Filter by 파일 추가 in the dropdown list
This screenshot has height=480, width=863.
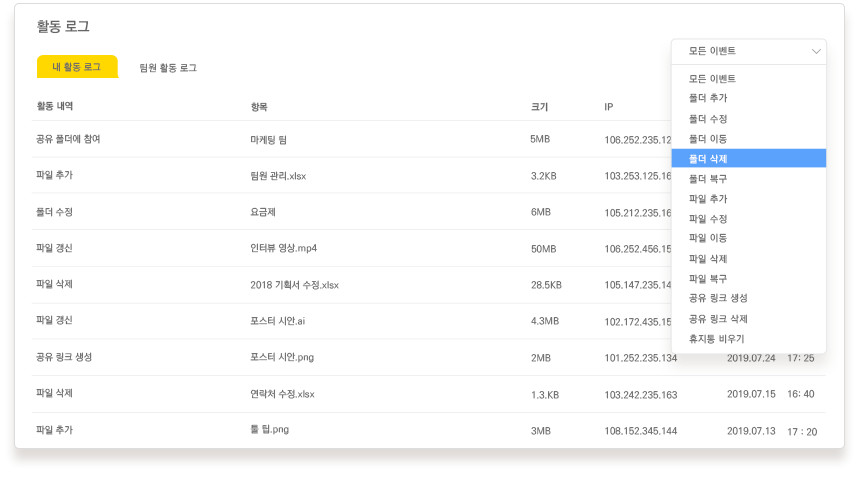(x=708, y=198)
